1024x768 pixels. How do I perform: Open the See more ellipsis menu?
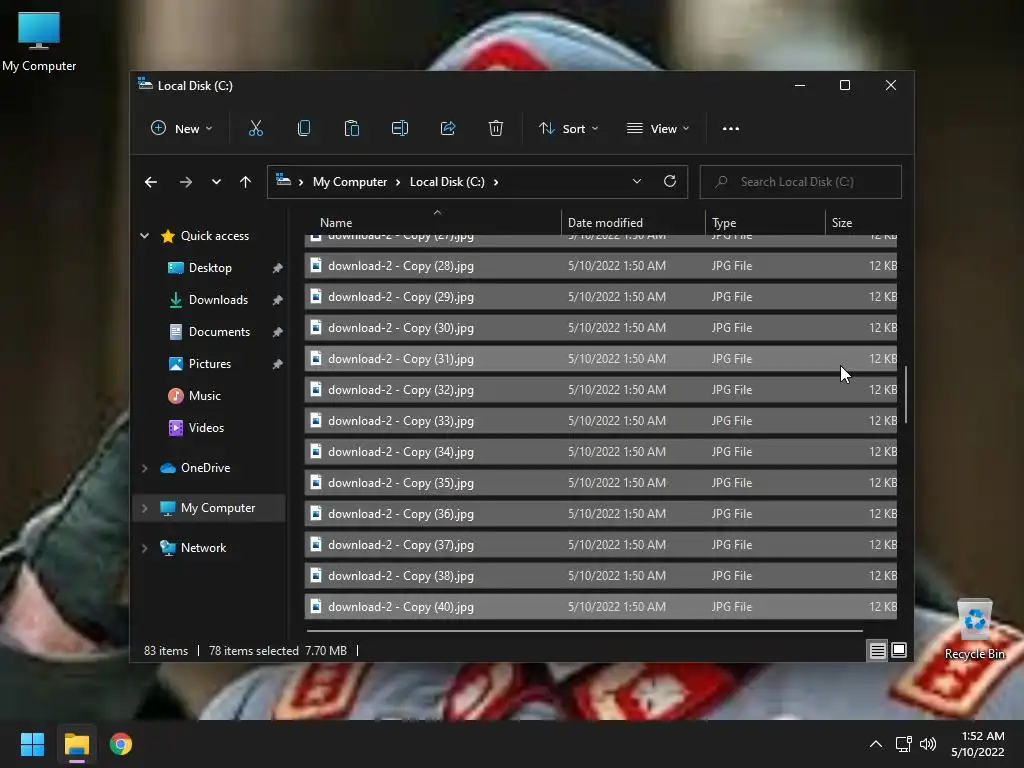coord(731,129)
